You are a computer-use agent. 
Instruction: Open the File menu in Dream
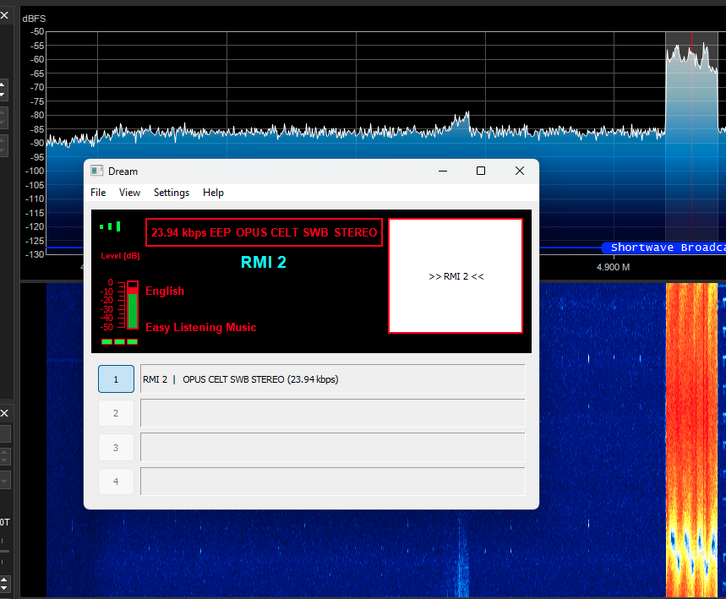pos(98,193)
